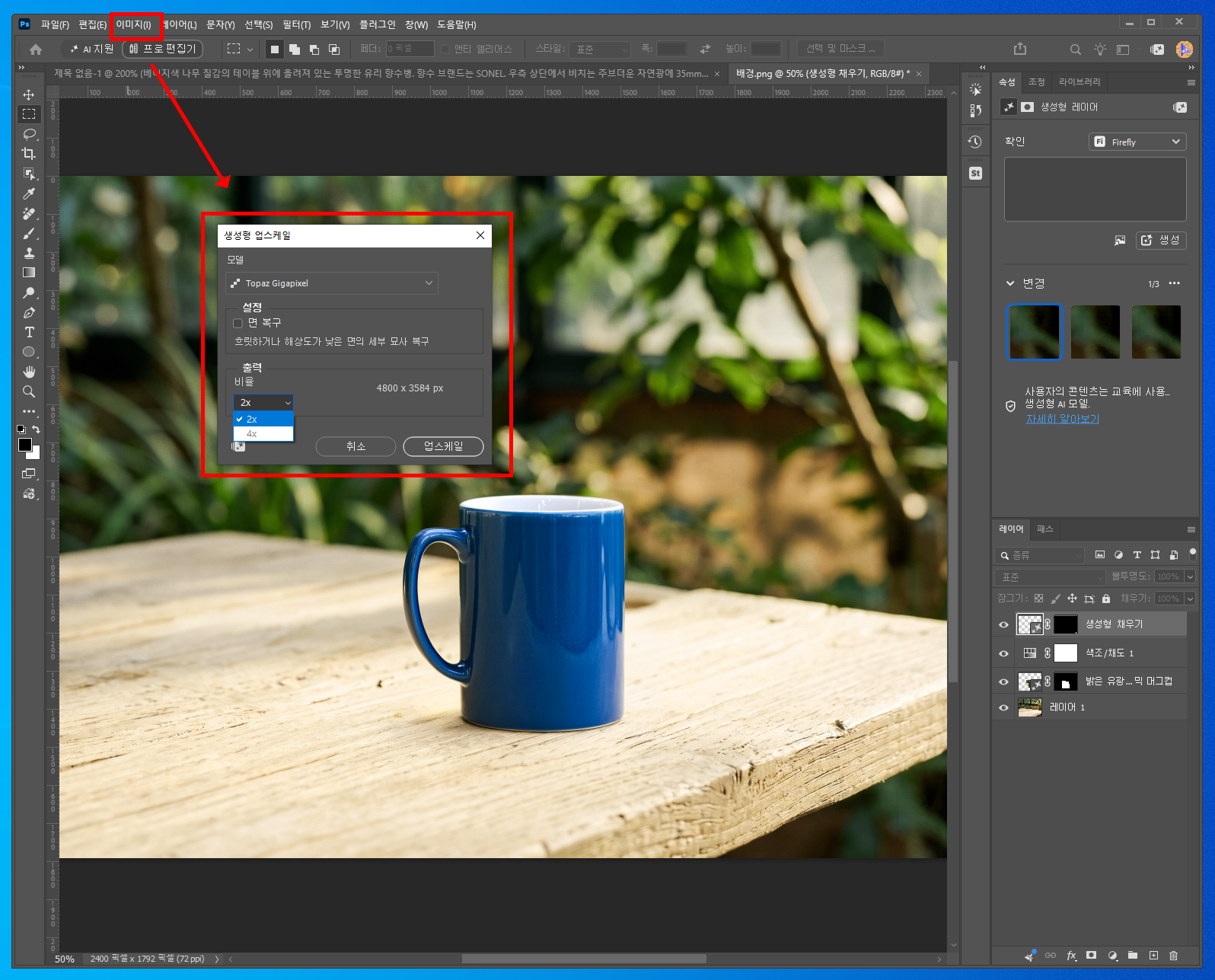Choose the 4x option in ratio list
1215x980 pixels.
pos(263,434)
